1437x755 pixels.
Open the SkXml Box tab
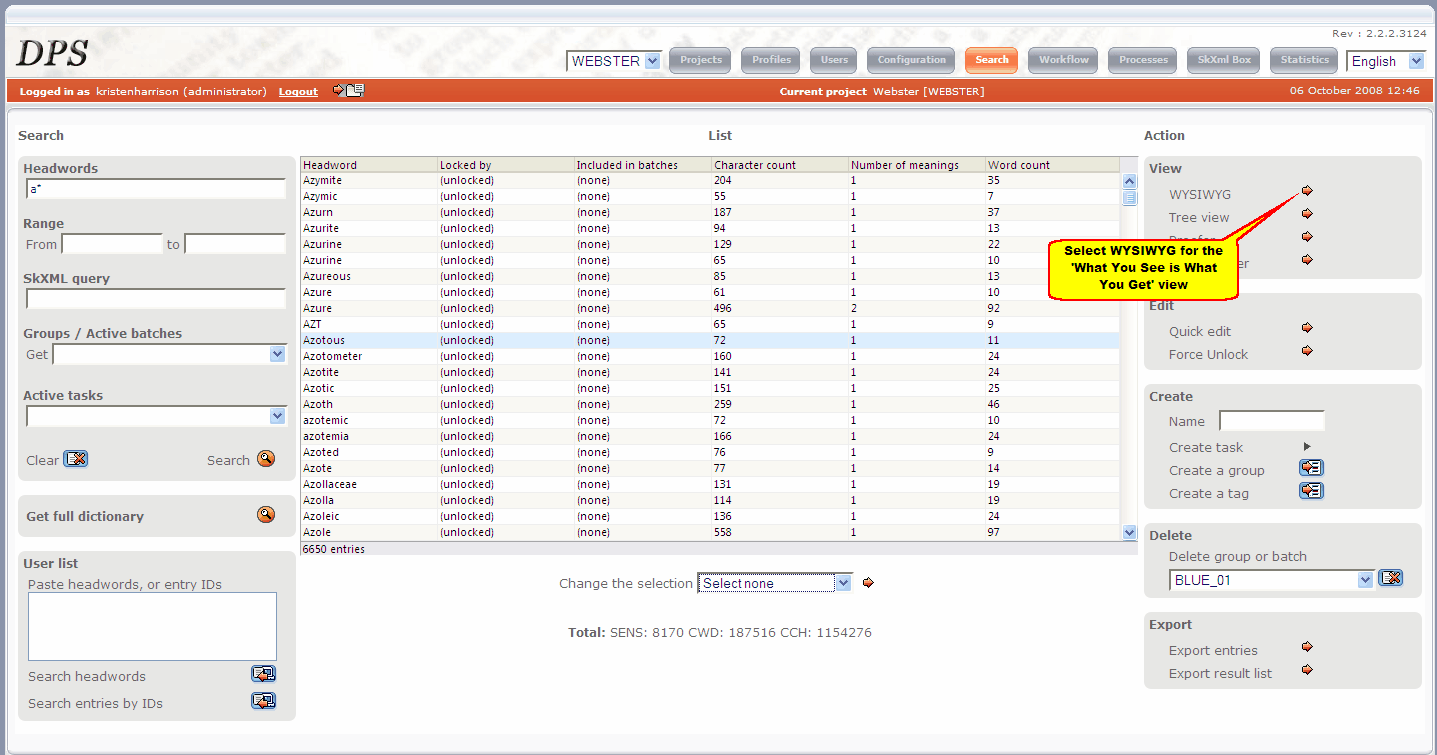click(x=1224, y=60)
